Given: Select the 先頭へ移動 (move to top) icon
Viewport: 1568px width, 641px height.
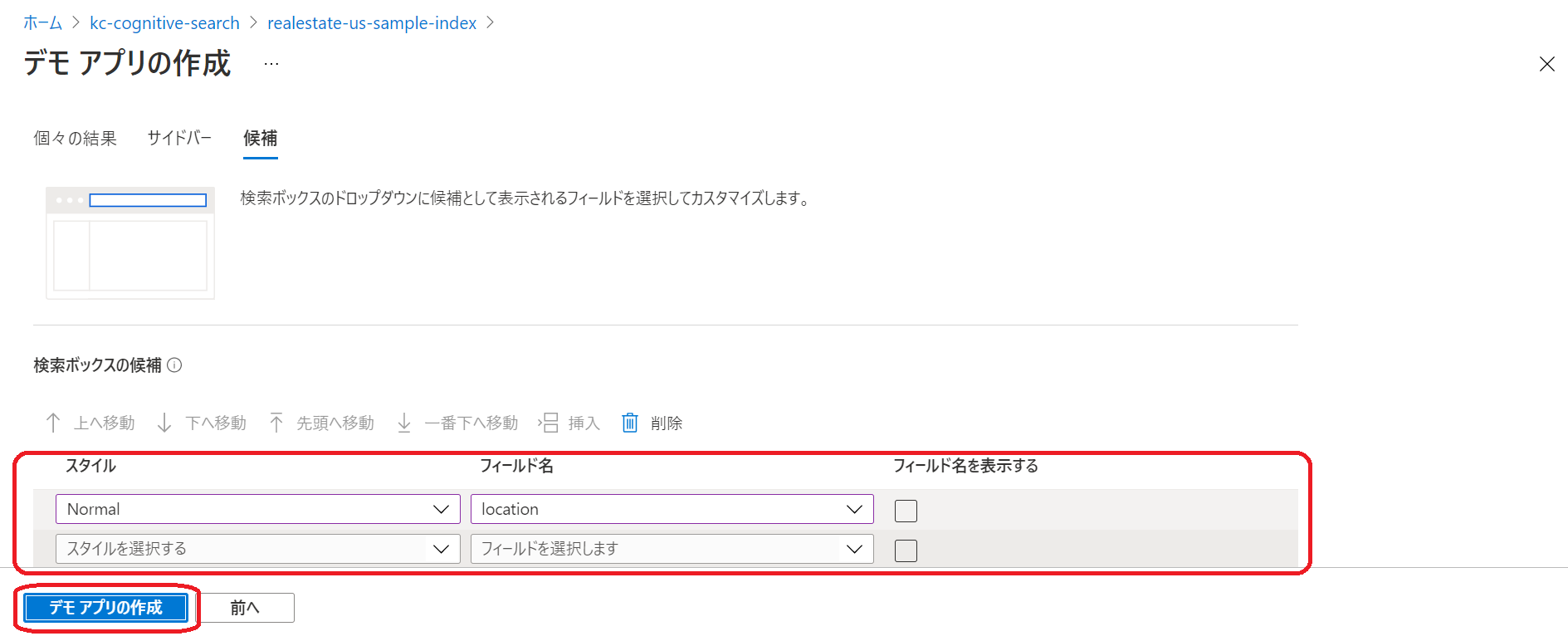Looking at the screenshot, I should pos(276,423).
